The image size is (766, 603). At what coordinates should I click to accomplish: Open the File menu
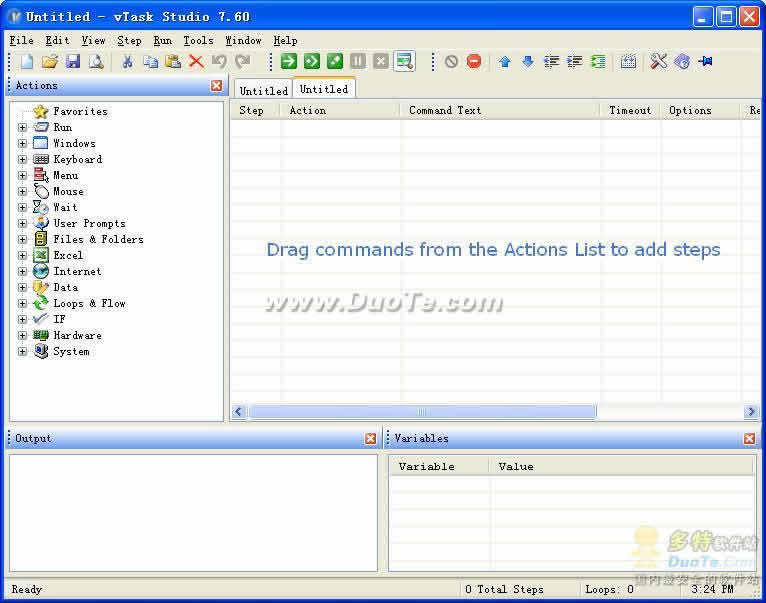coord(21,41)
